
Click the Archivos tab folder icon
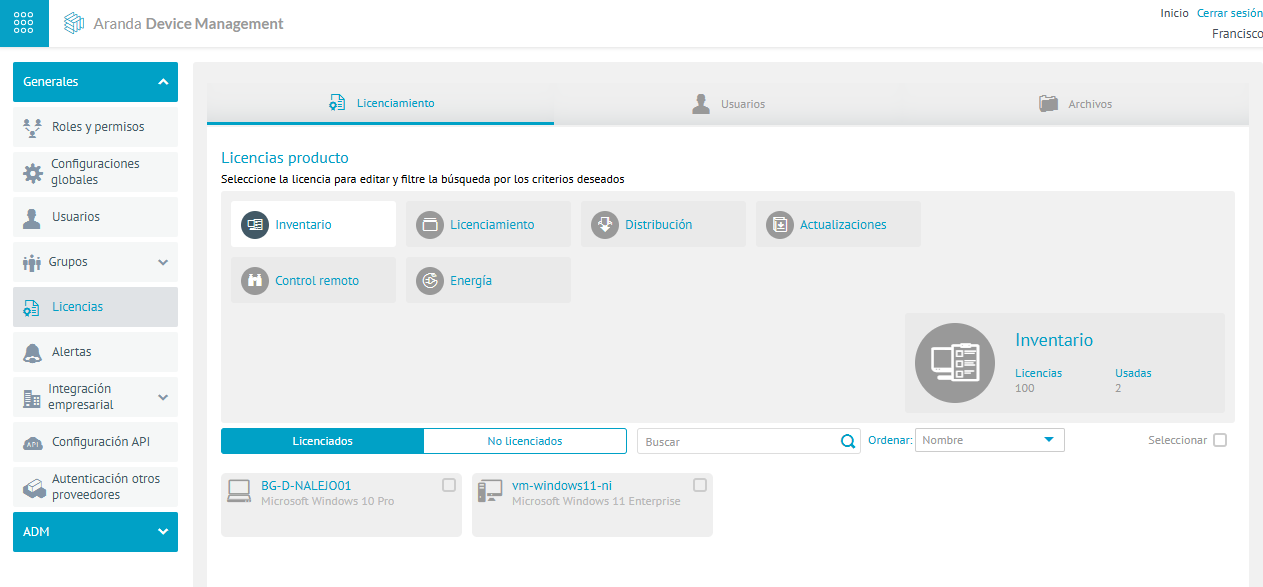point(1048,104)
